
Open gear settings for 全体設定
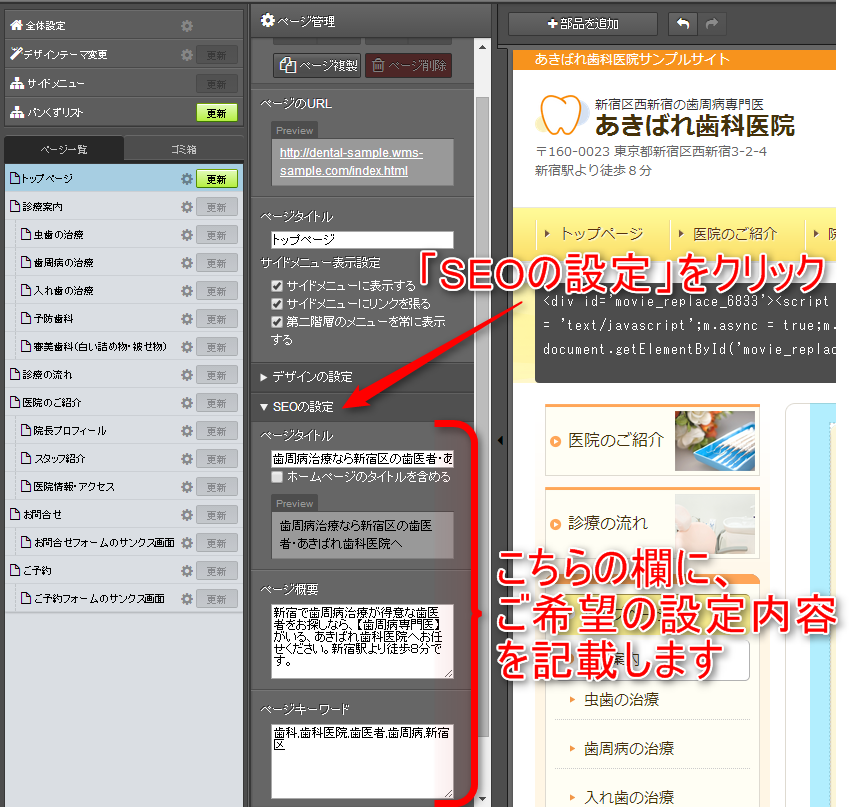coord(186,26)
